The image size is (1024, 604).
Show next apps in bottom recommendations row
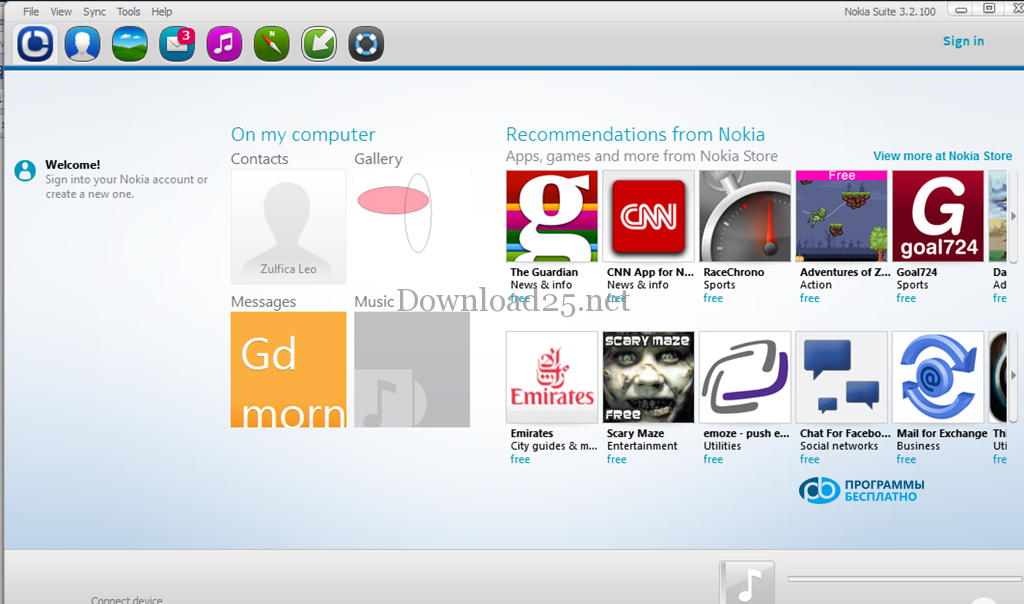(x=1013, y=375)
